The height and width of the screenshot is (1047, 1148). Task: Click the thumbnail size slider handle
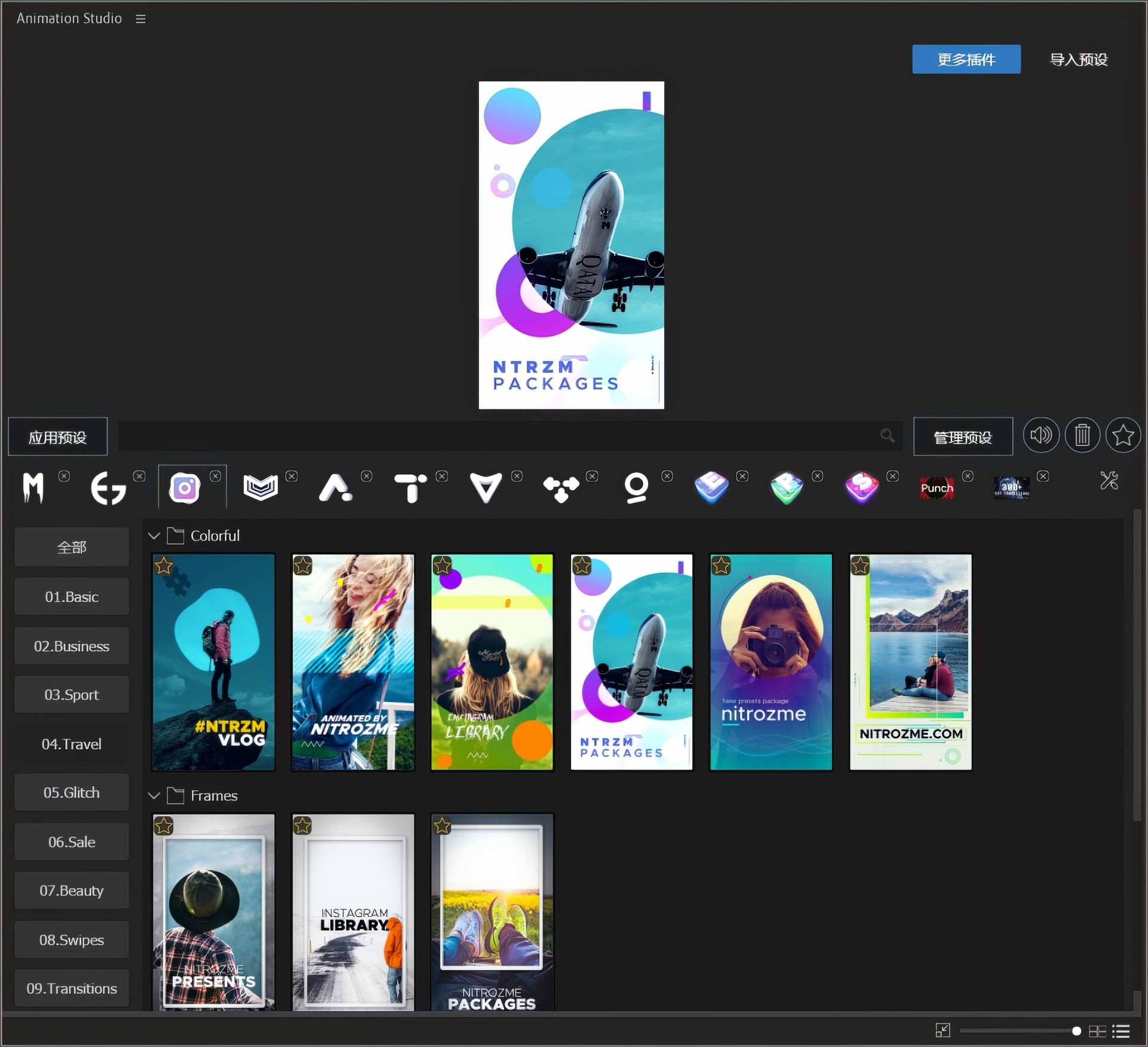(1076, 1031)
